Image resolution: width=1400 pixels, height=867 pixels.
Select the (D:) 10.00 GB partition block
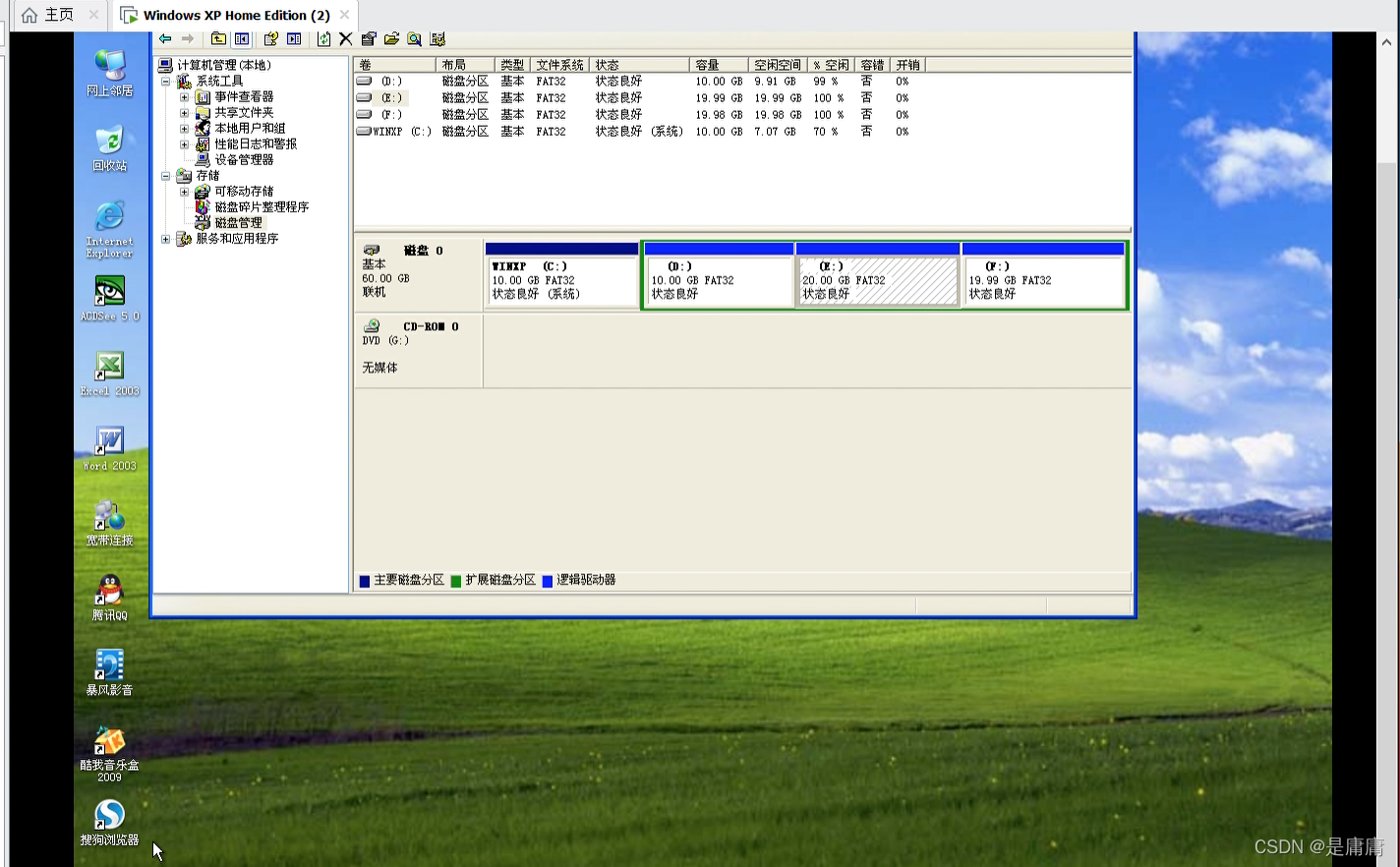click(719, 275)
